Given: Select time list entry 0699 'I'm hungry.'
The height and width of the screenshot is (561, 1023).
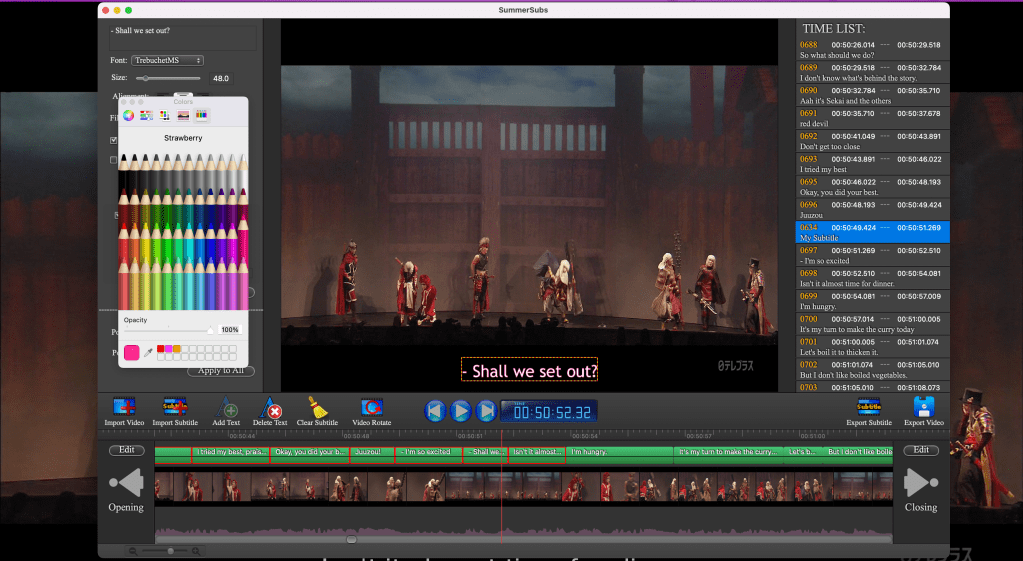Looking at the screenshot, I should pos(873,301).
